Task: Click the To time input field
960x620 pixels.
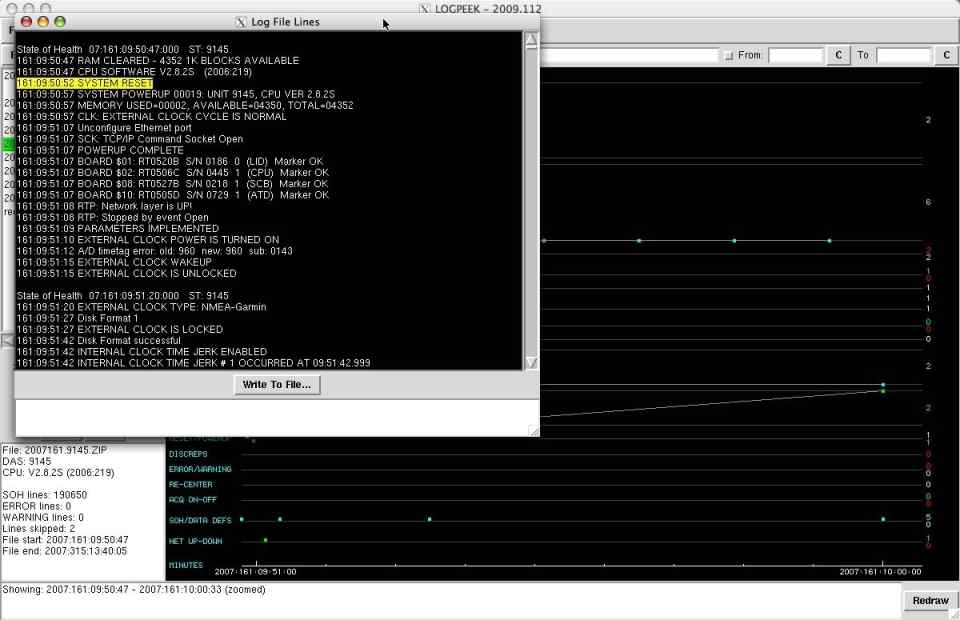Action: click(903, 55)
